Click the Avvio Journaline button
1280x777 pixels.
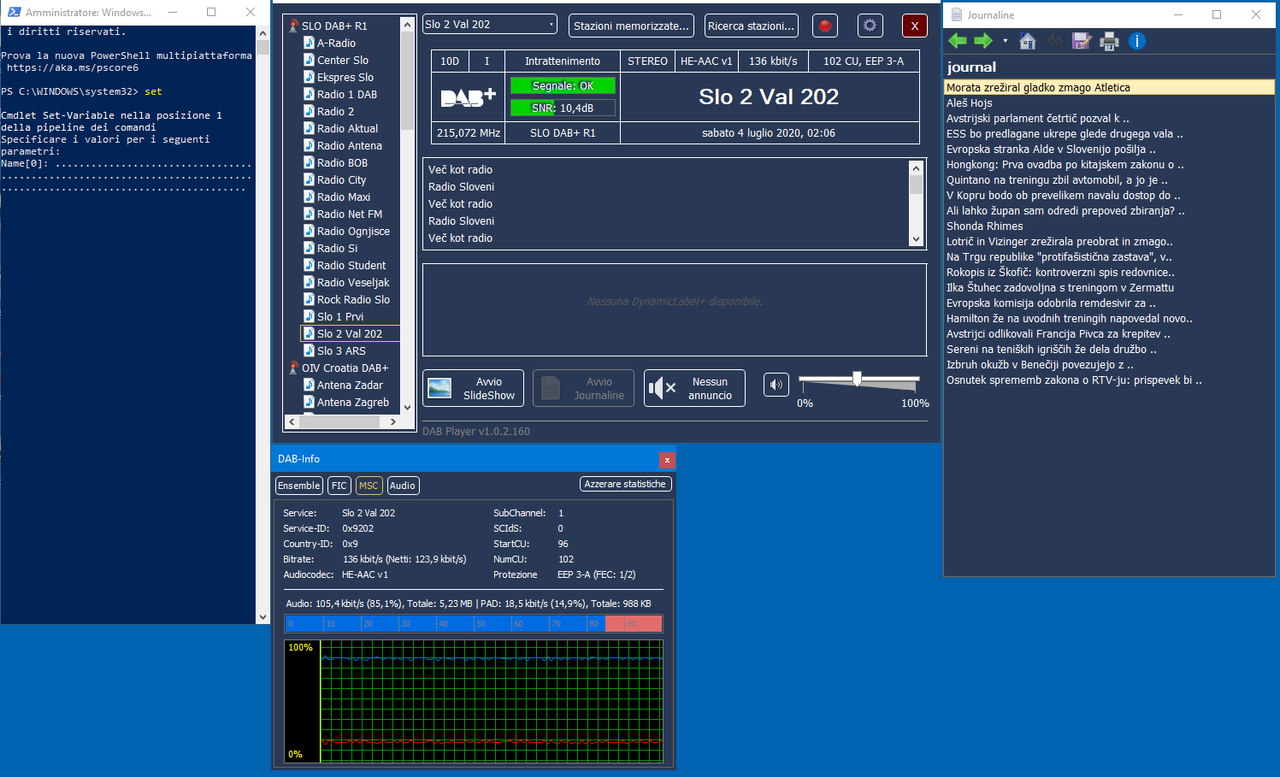coord(584,388)
